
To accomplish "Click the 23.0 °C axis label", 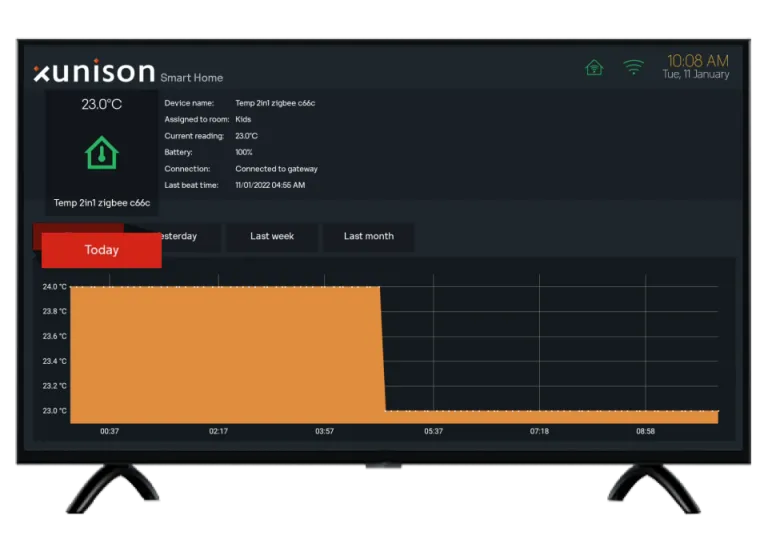I will point(54,411).
